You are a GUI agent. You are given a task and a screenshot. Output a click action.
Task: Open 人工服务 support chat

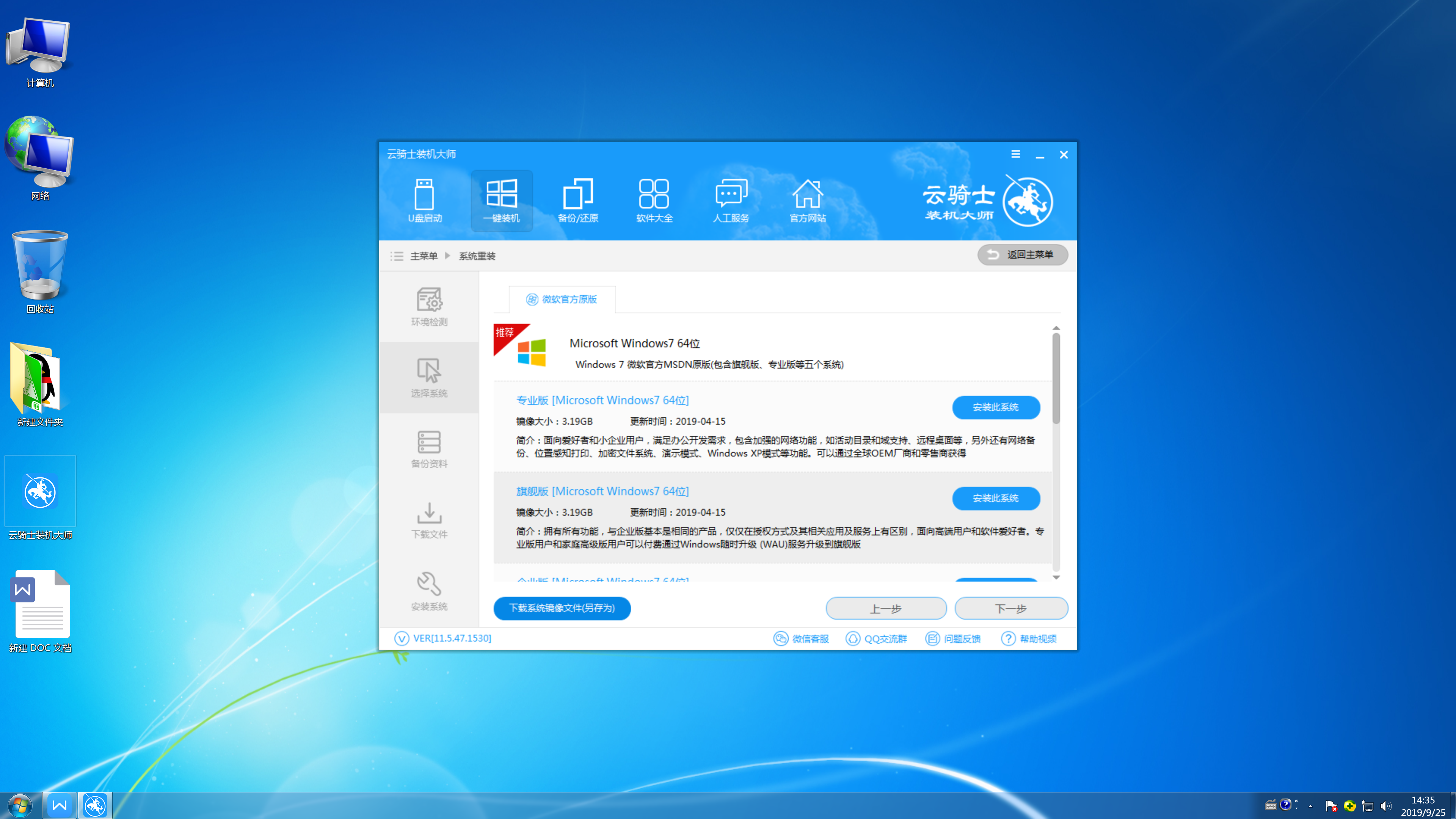coord(731,201)
